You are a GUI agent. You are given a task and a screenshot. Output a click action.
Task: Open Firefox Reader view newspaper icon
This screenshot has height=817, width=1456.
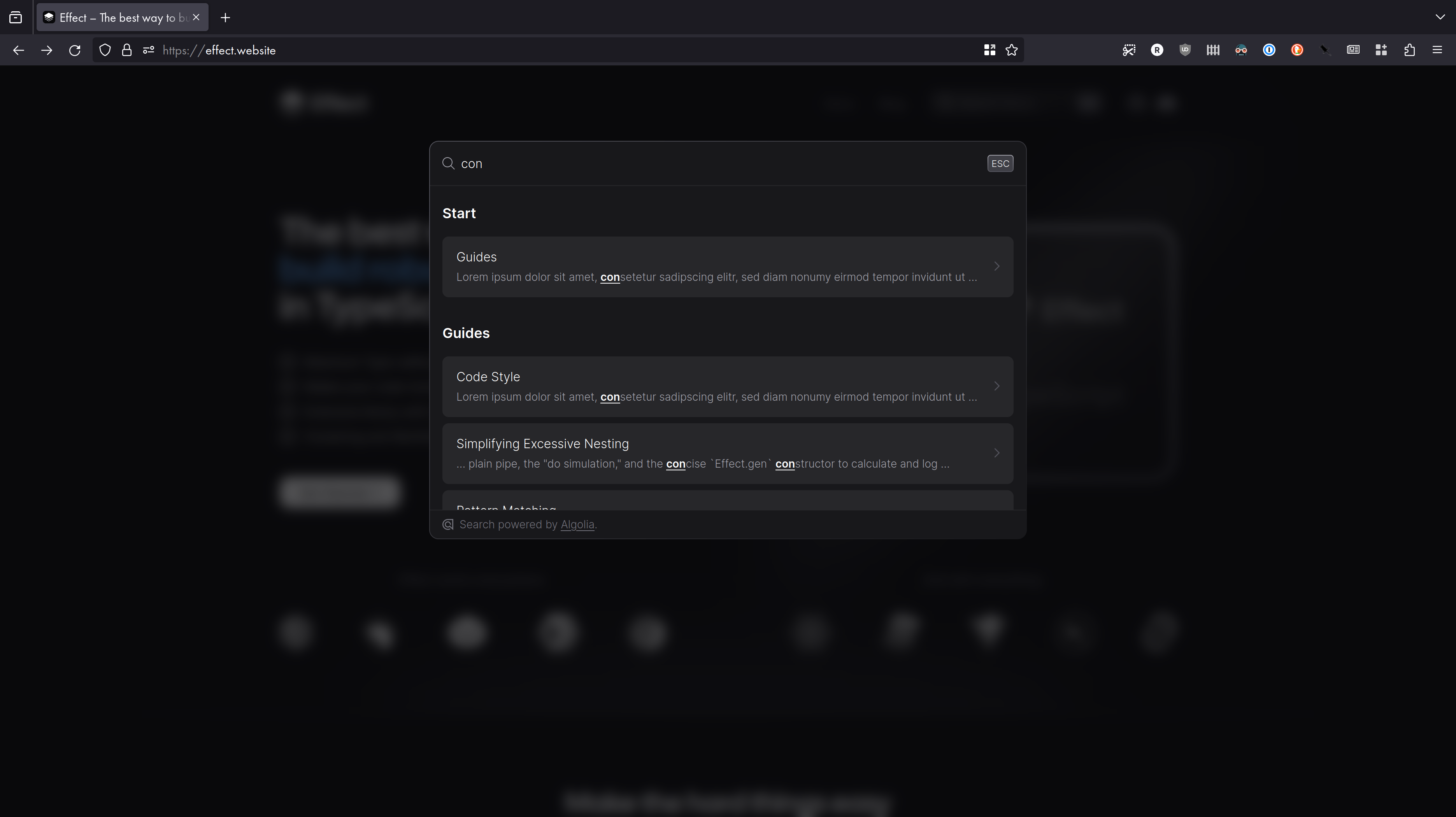(1353, 50)
